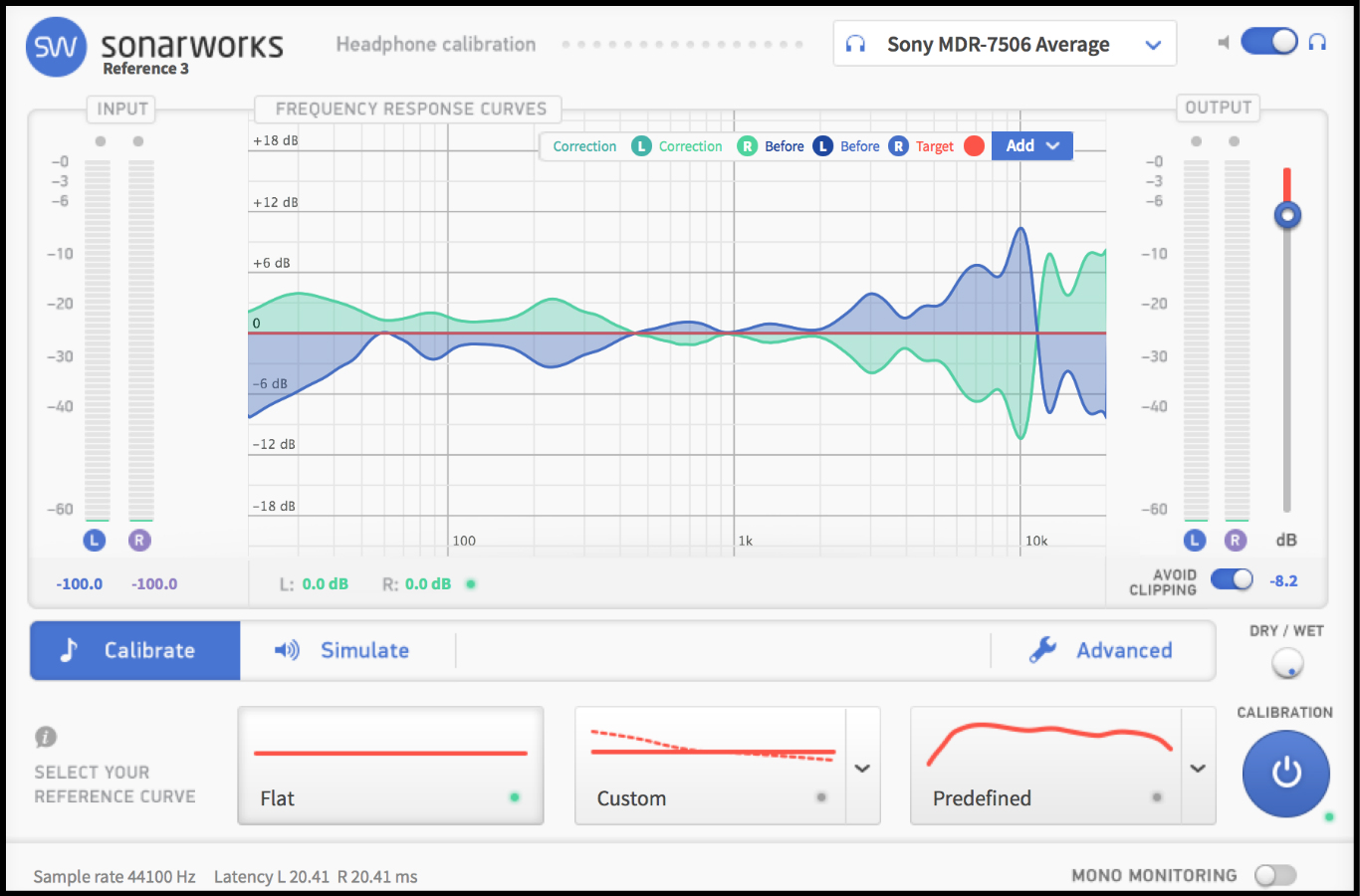Toggle green Correction R curve visibility
The height and width of the screenshot is (896, 1360).
[x=747, y=146]
